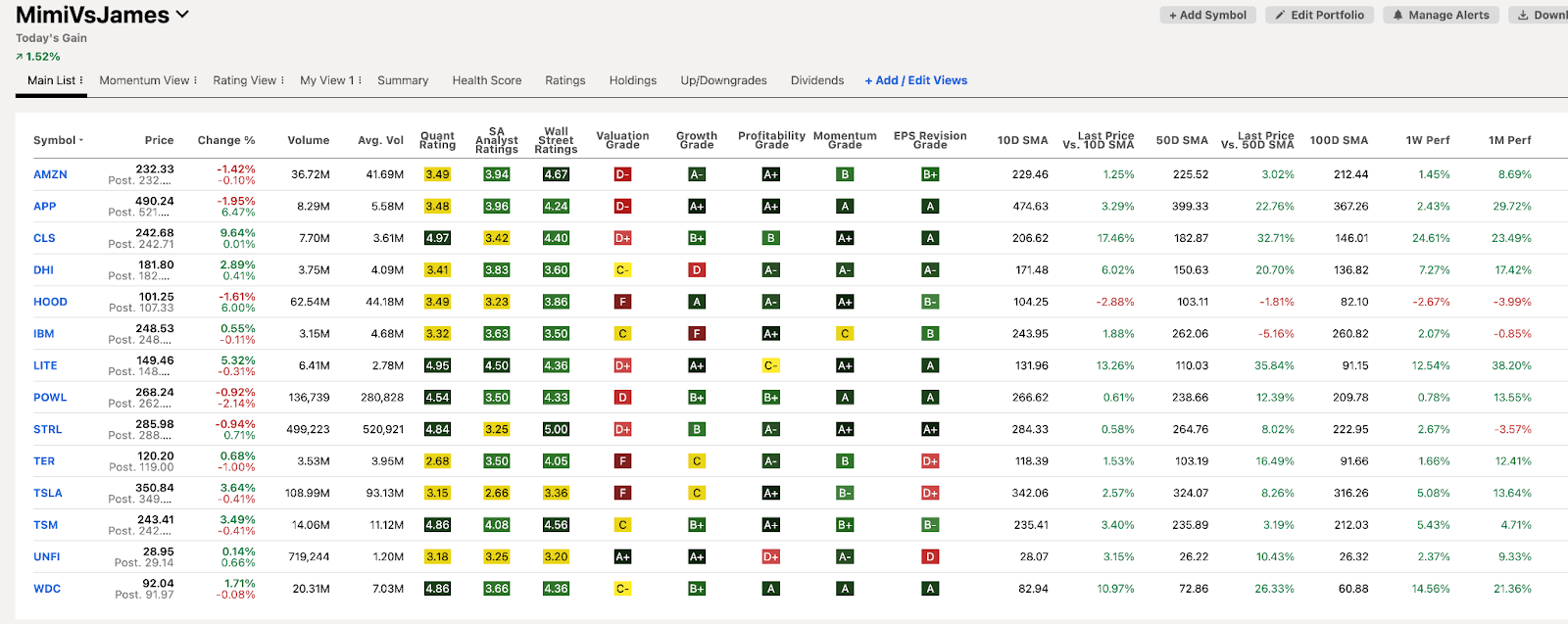1568x624 pixels.
Task: Click CLS's D+ valuation grade badge
Action: [x=622, y=238]
